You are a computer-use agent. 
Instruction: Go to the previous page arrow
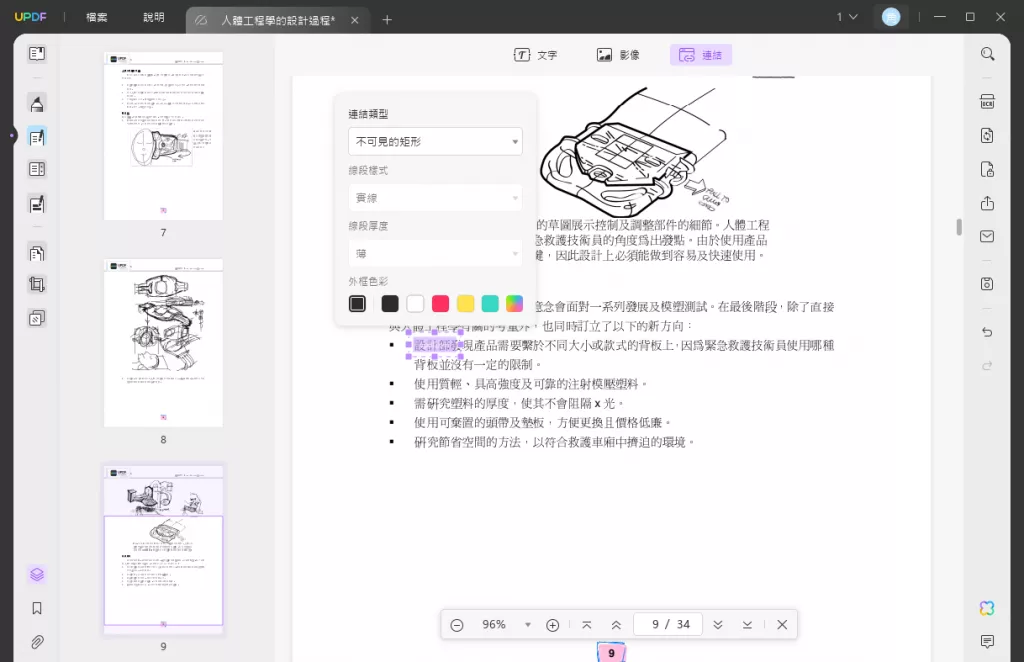coord(616,625)
